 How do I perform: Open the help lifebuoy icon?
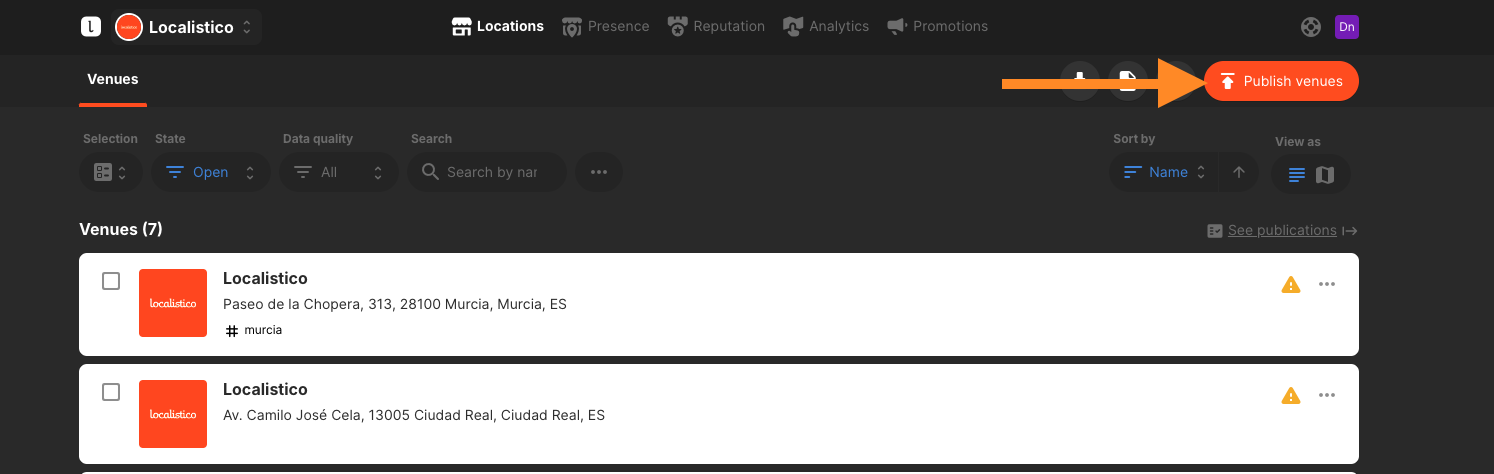click(1311, 27)
